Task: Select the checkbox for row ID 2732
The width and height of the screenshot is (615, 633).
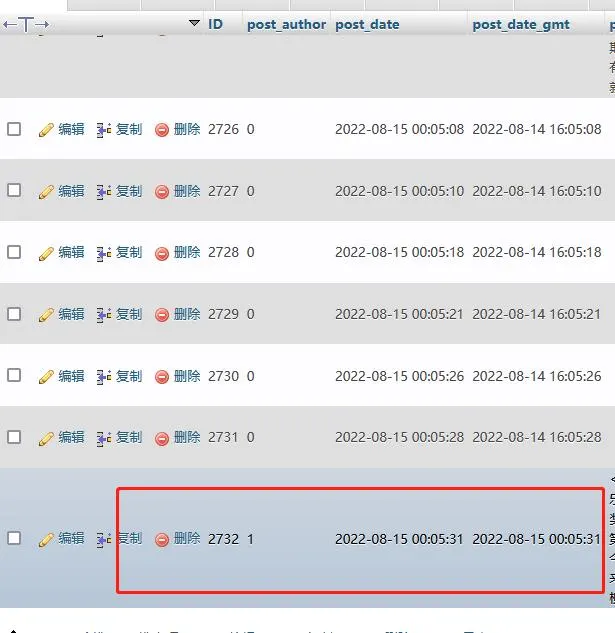Action: [14, 538]
